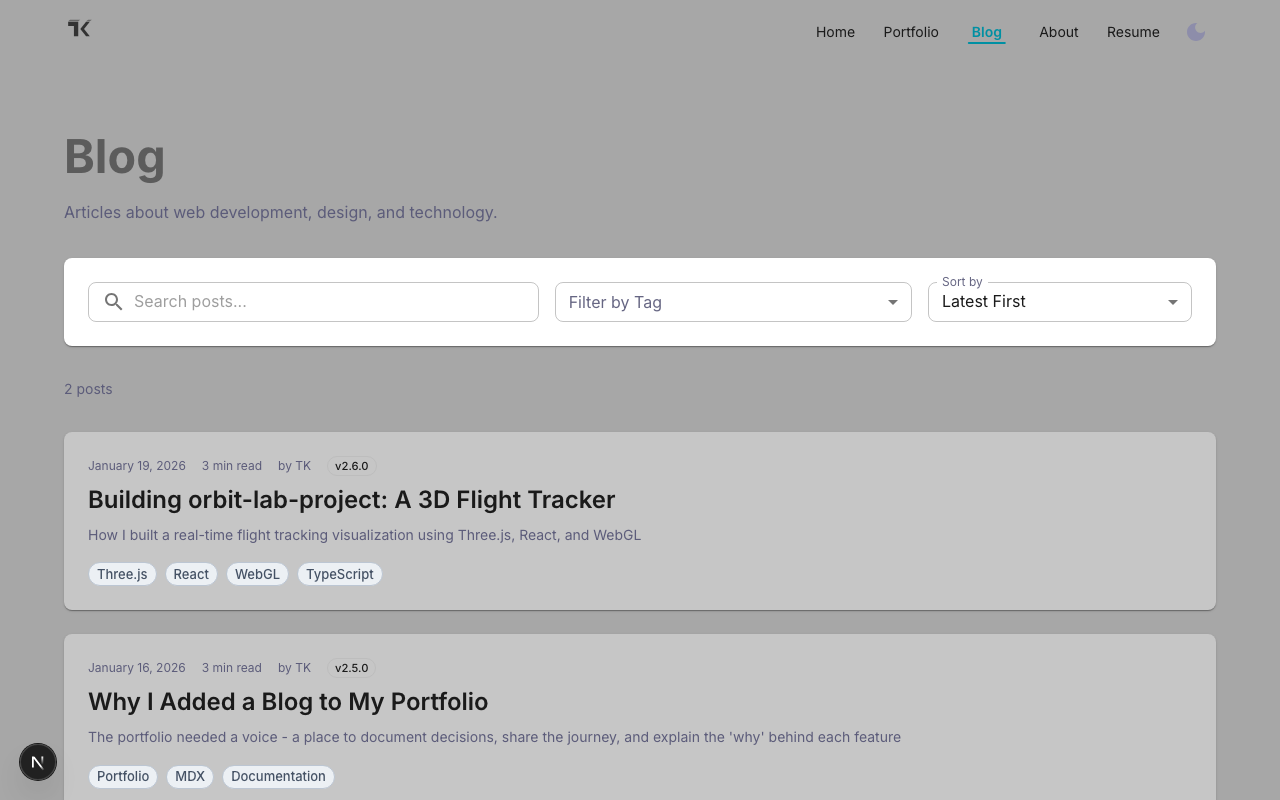1280x800 pixels.
Task: Switch to the About page
Action: pyautogui.click(x=1058, y=32)
